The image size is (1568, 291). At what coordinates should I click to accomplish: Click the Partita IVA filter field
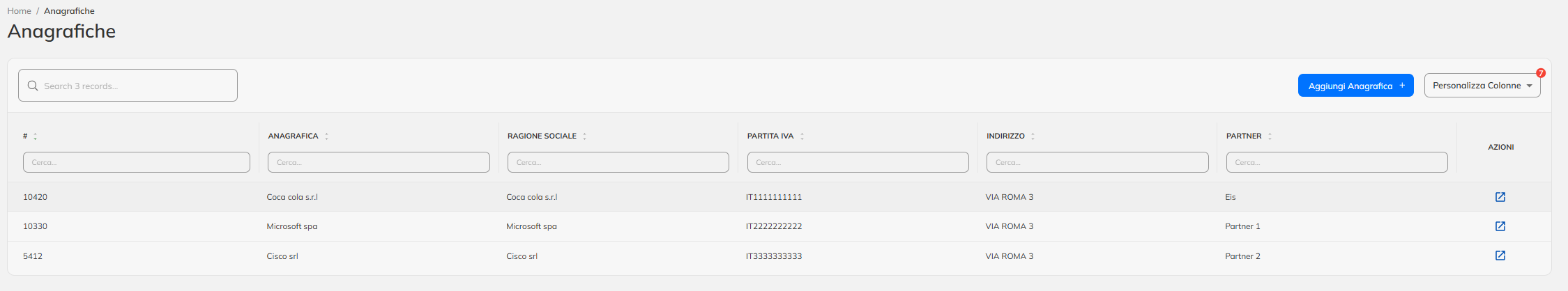[858, 162]
